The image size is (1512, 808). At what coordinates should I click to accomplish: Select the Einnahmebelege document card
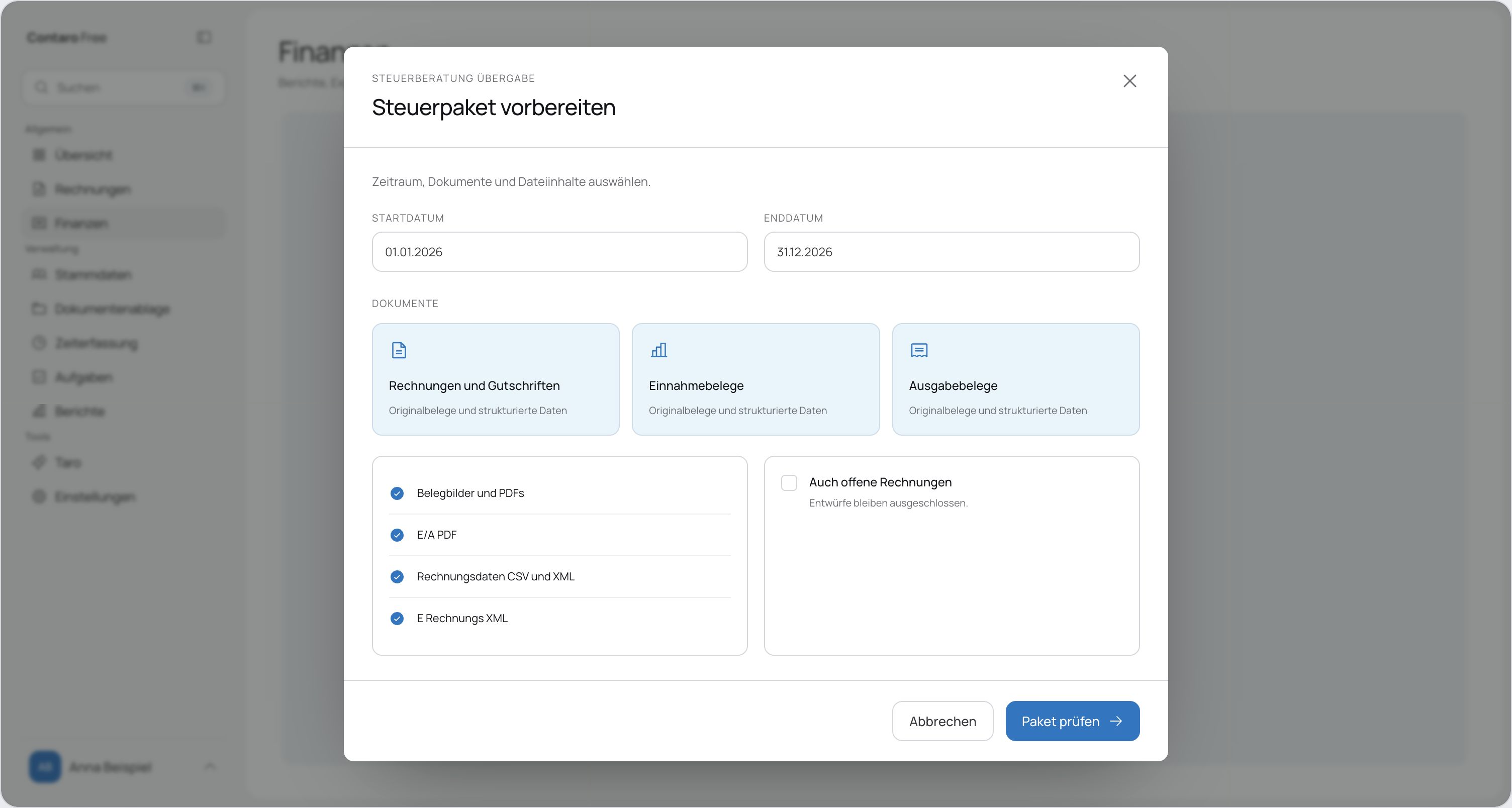pos(755,379)
